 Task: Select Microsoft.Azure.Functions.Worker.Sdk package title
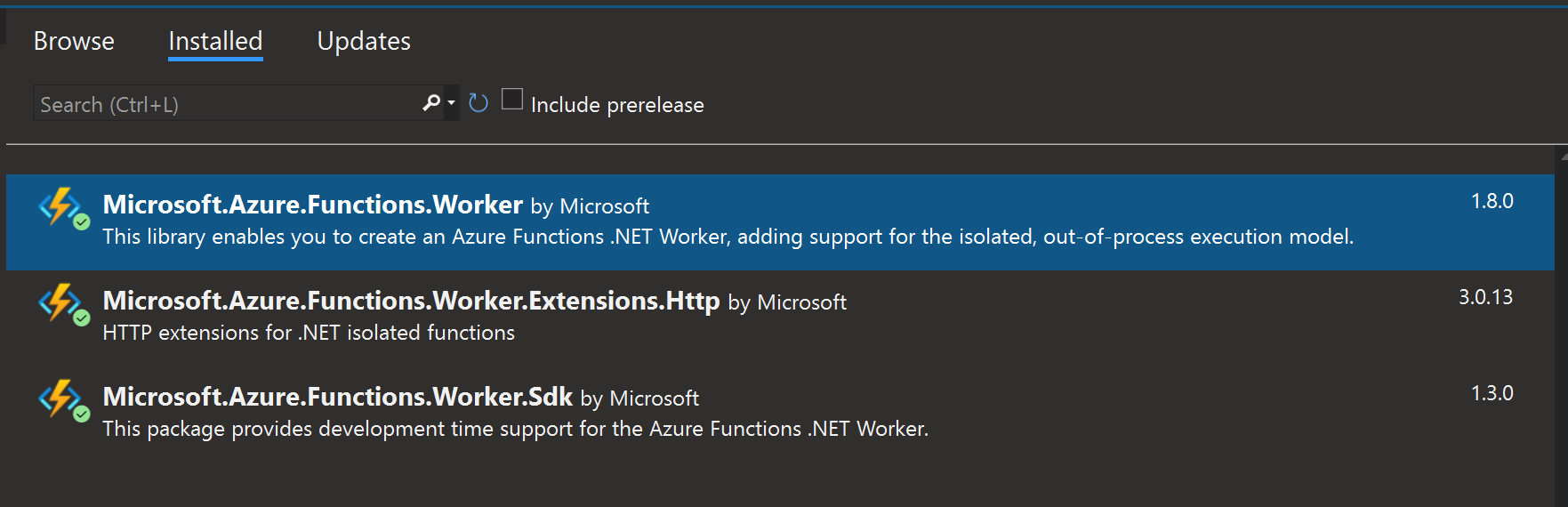click(x=337, y=397)
